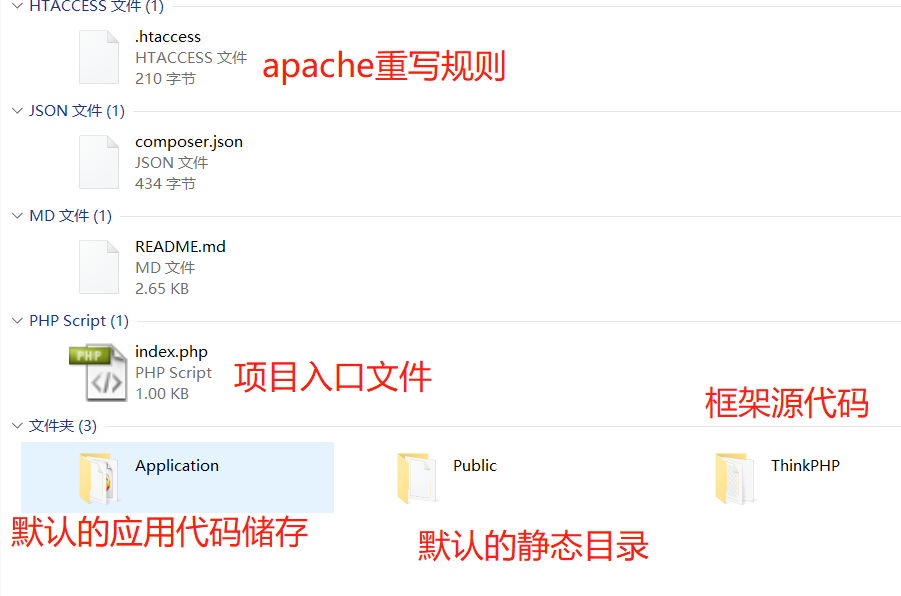The height and width of the screenshot is (596, 901).
Task: Select the ThinkPHP folder icon
Action: point(734,478)
